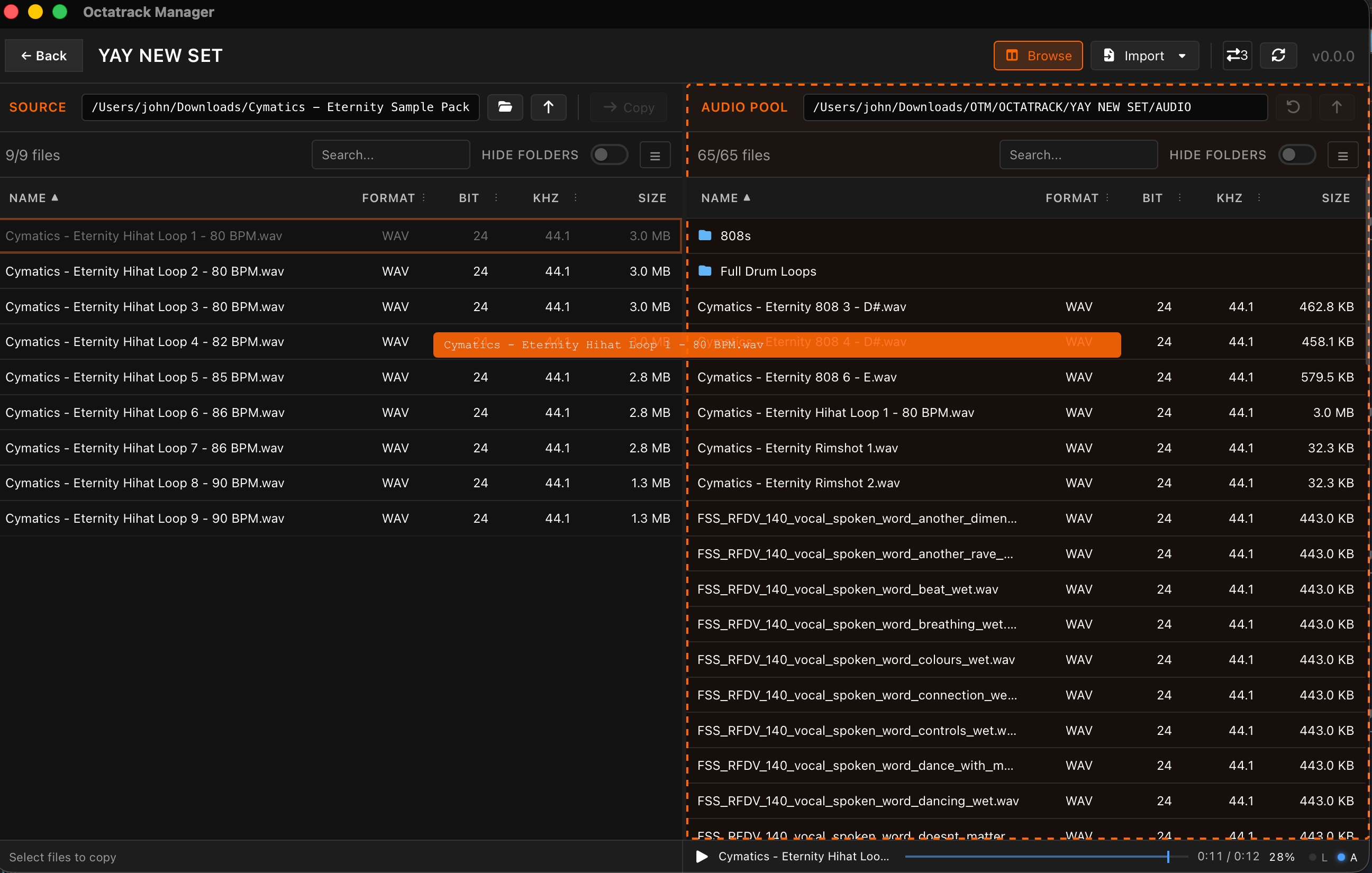Toggle the L loop indicator in player

1318,857
